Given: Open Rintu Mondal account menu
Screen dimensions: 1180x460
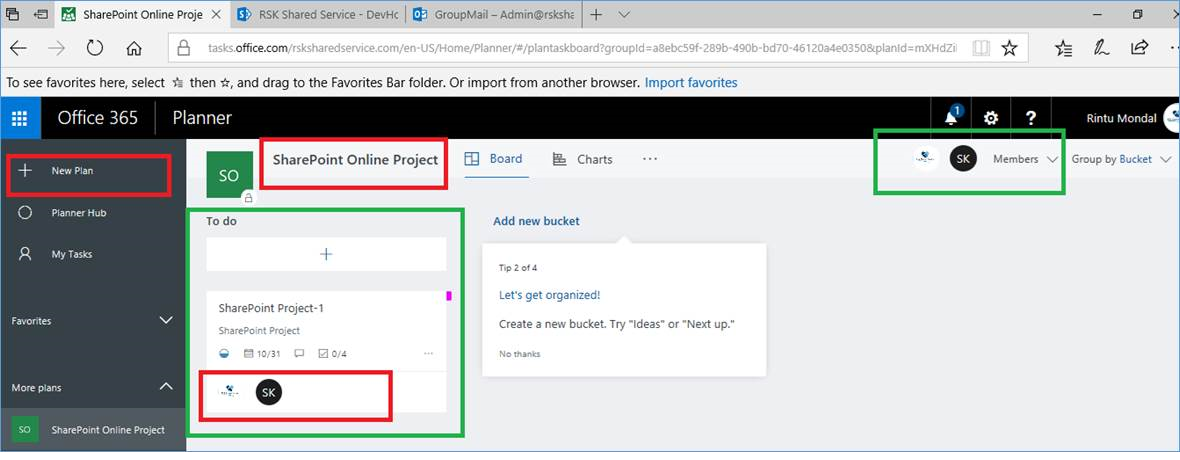Looking at the screenshot, I should tap(1121, 118).
